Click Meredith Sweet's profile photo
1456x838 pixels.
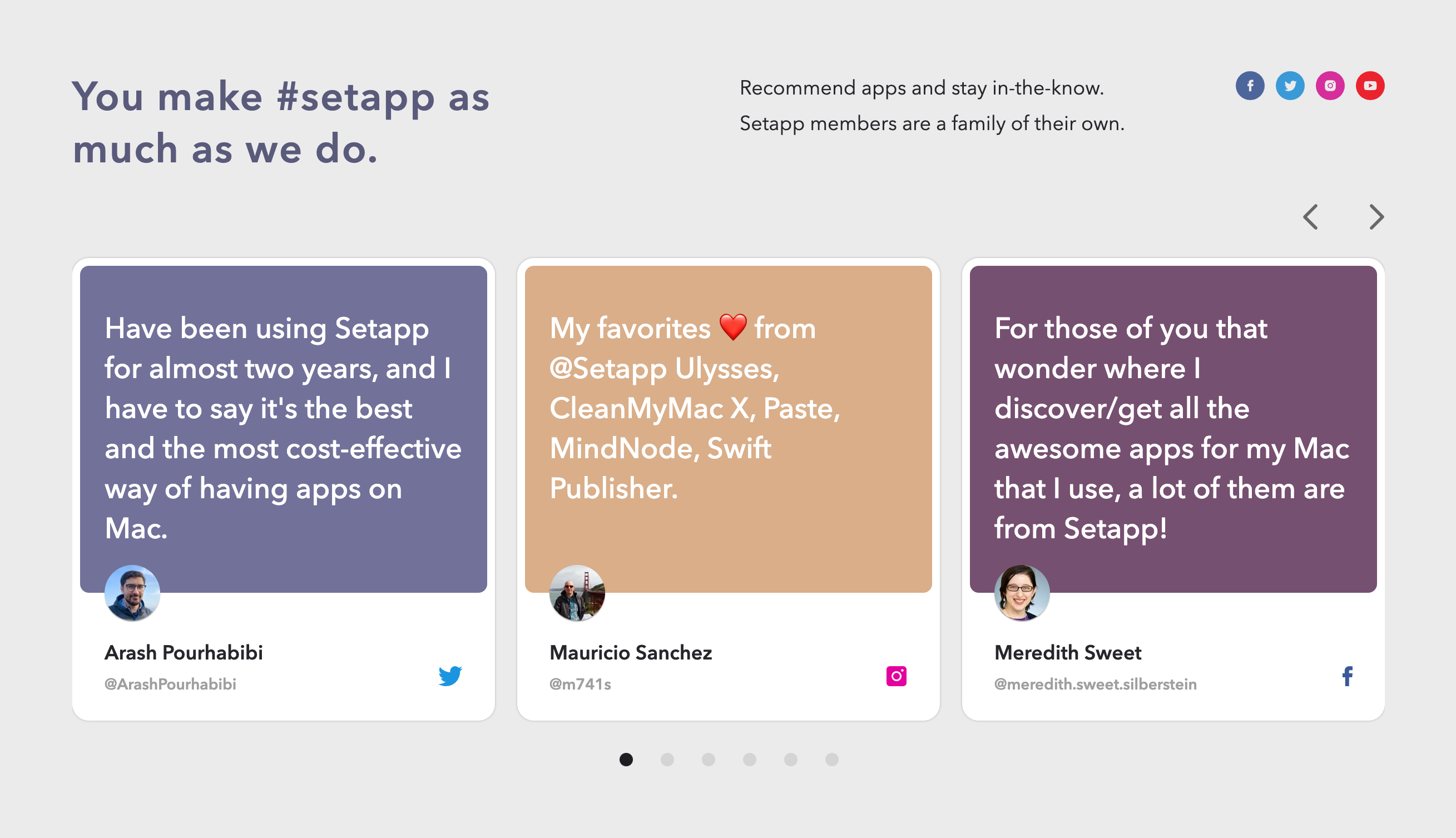point(1022,593)
